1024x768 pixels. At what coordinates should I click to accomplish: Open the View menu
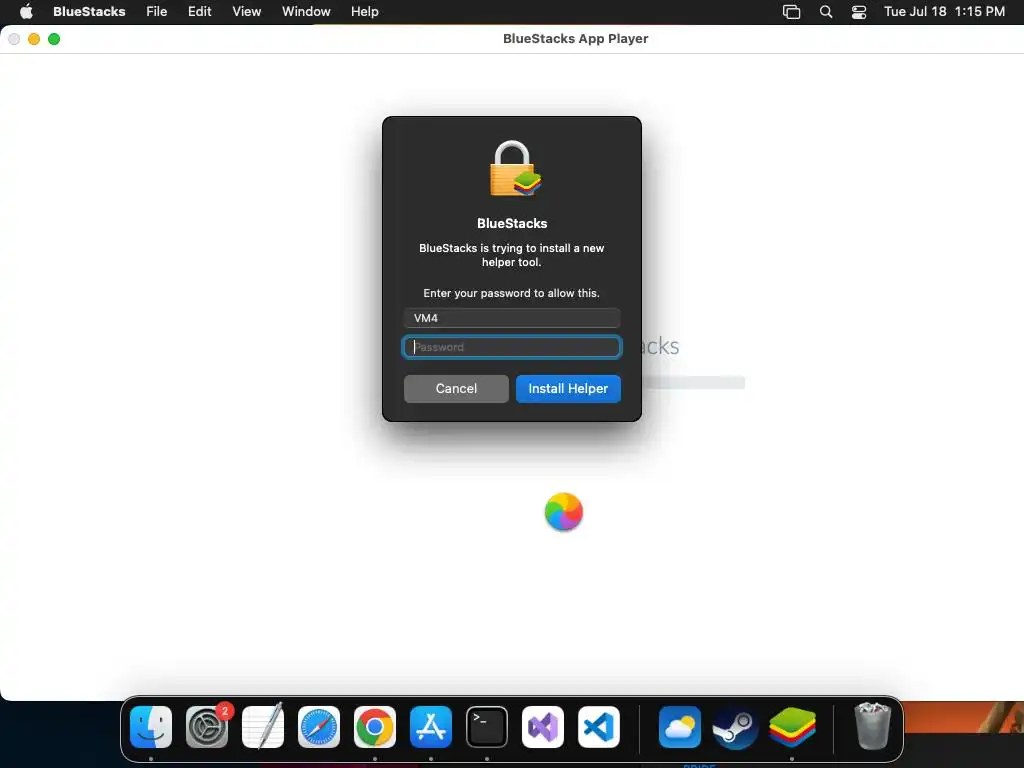tap(246, 12)
